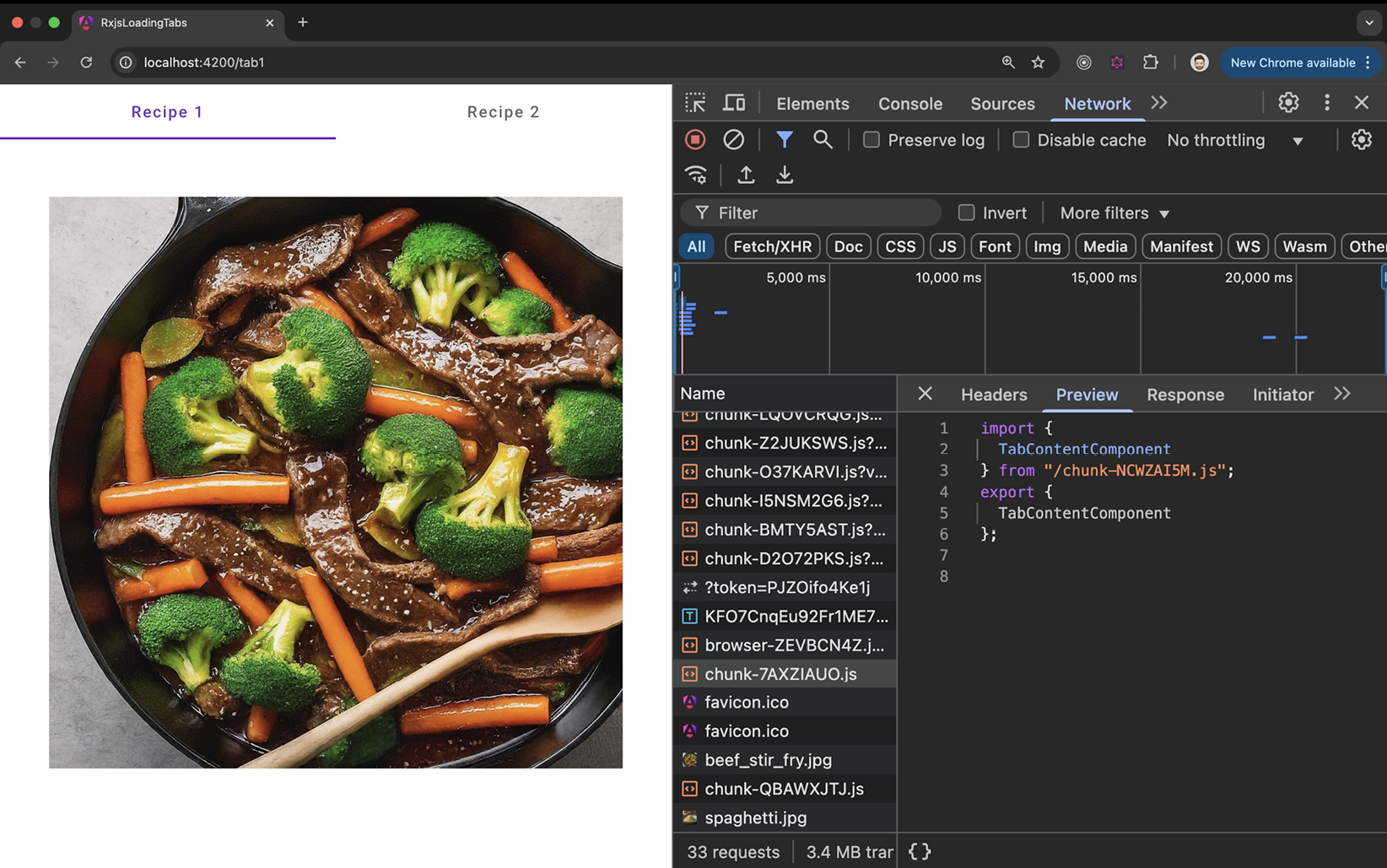Check the Invert filter checkbox

click(x=967, y=213)
